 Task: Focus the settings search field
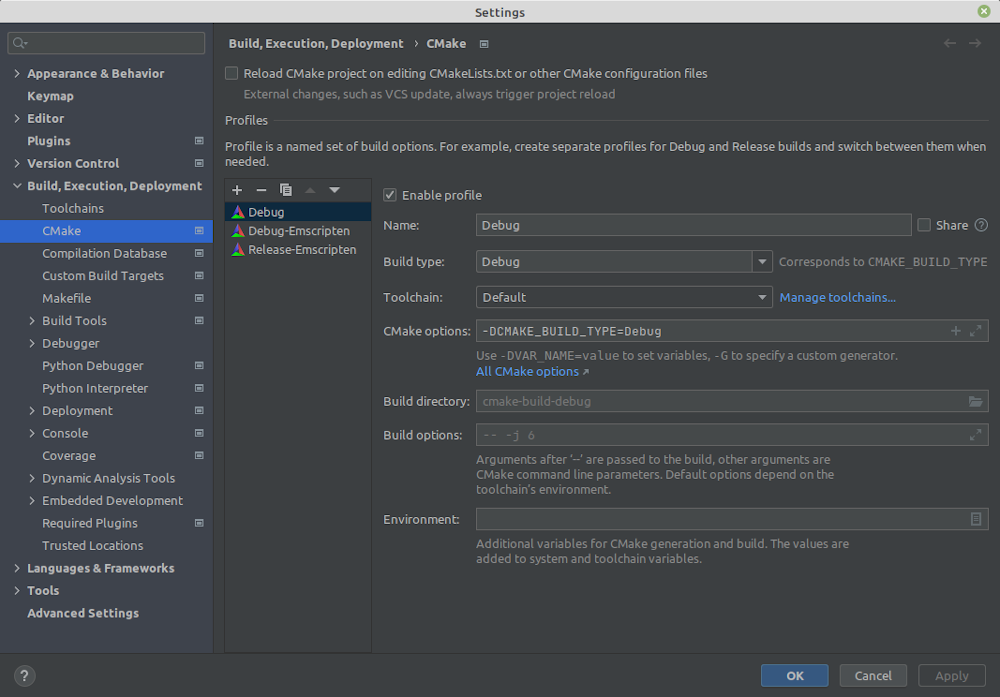tap(106, 43)
